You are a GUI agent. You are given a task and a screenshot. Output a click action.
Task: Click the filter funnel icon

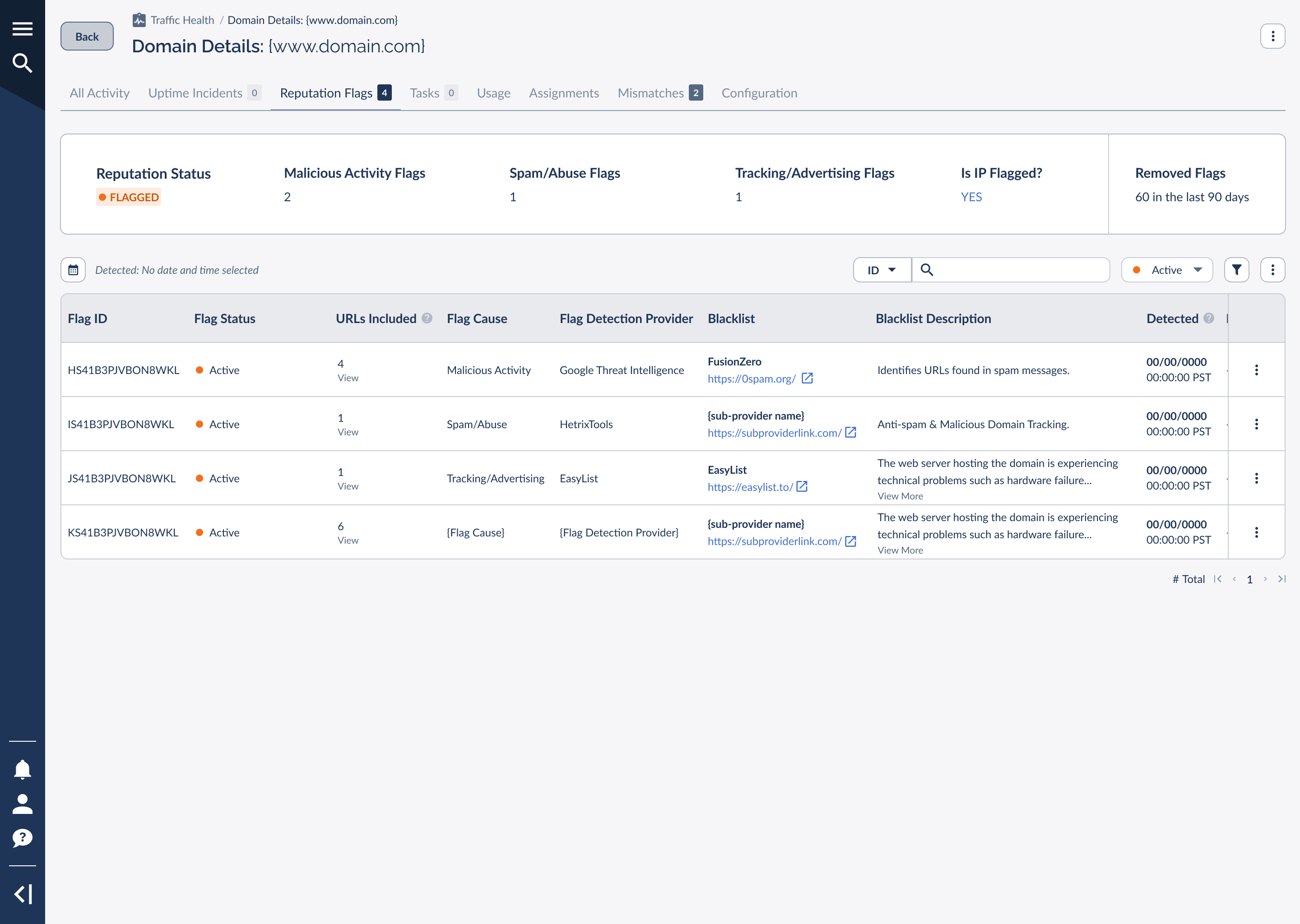pyautogui.click(x=1237, y=270)
